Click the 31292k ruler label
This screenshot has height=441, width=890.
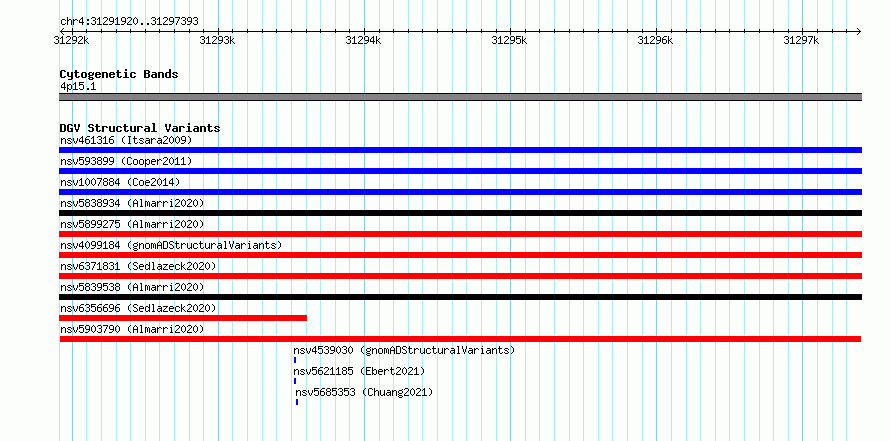pos(72,40)
